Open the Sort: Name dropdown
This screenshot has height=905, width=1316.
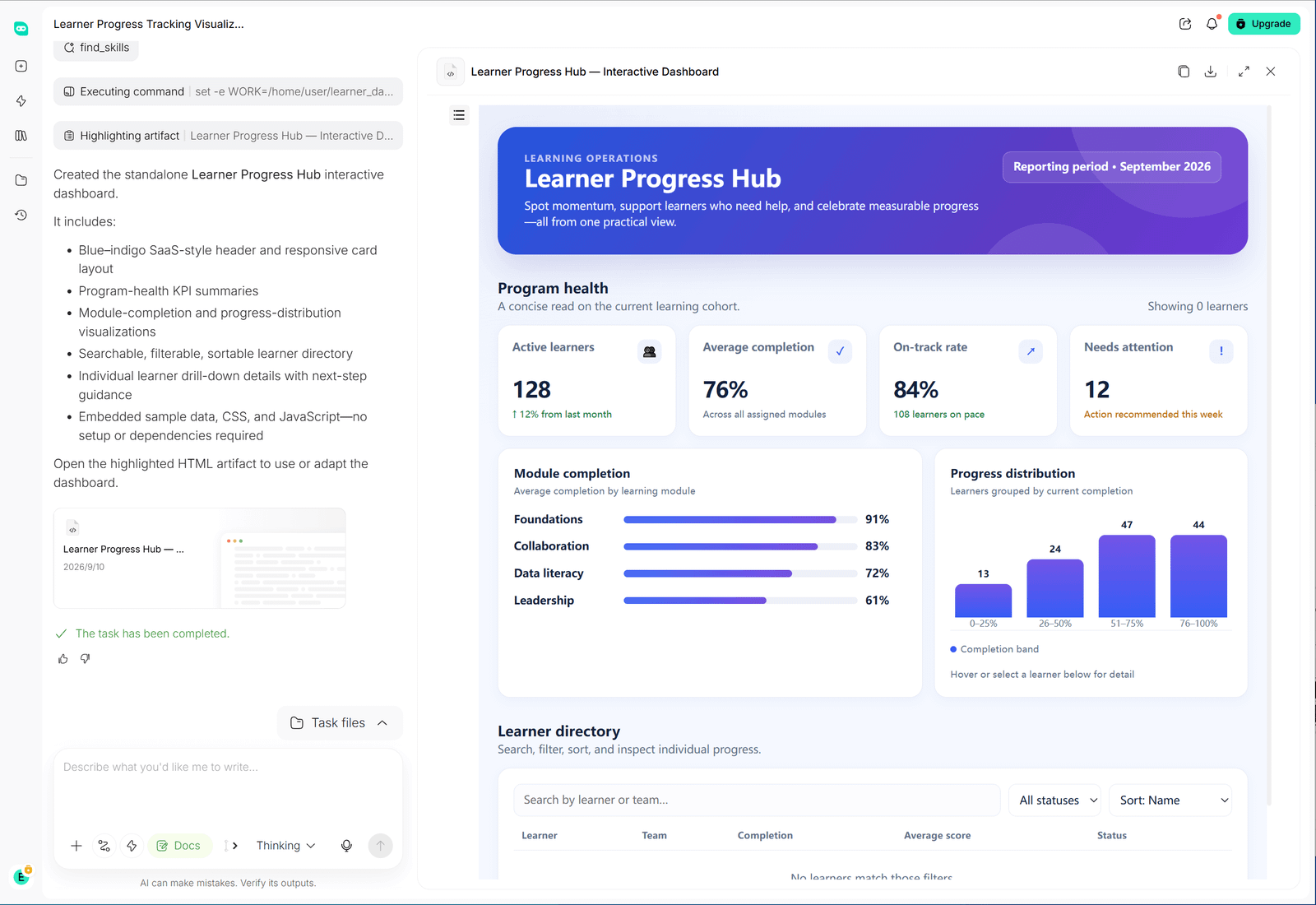[1170, 801]
